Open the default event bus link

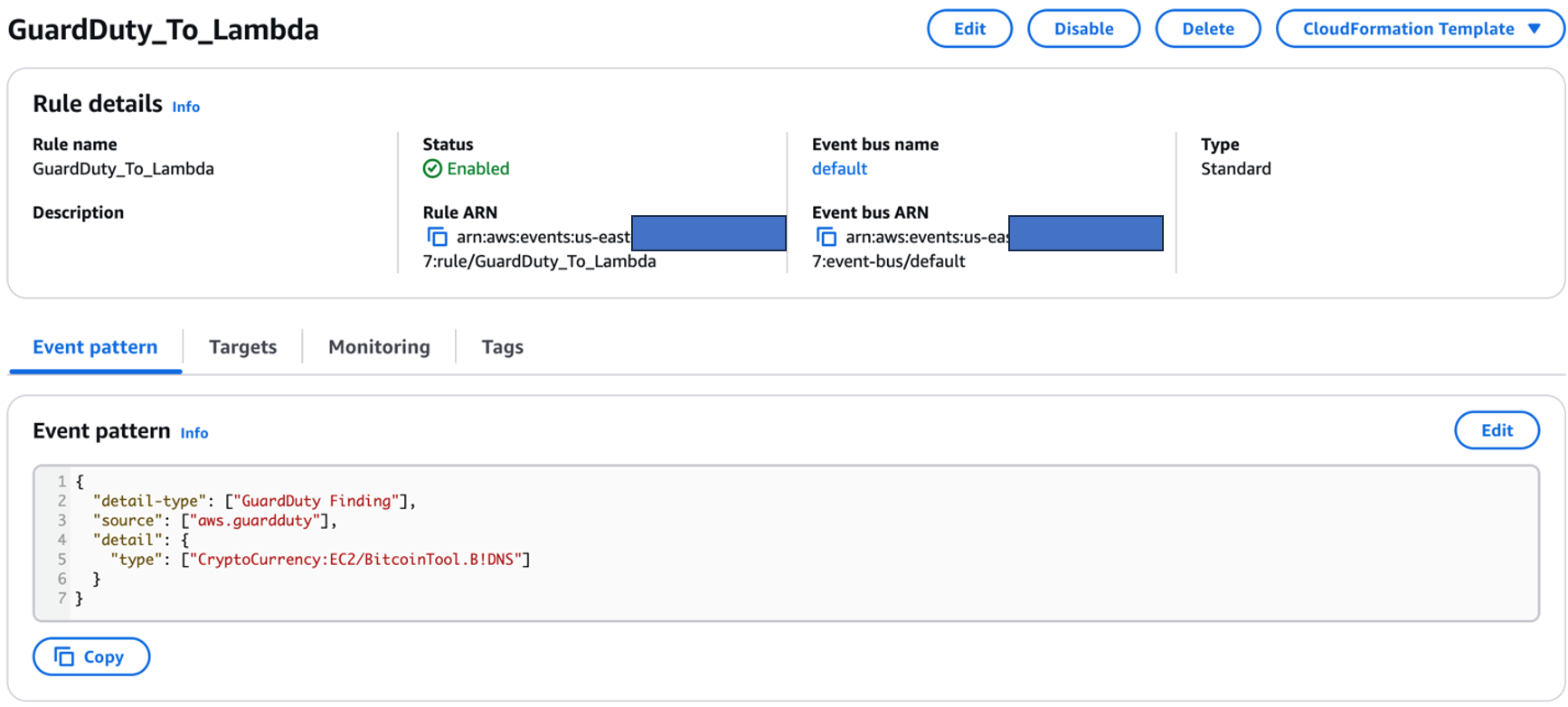click(x=839, y=169)
